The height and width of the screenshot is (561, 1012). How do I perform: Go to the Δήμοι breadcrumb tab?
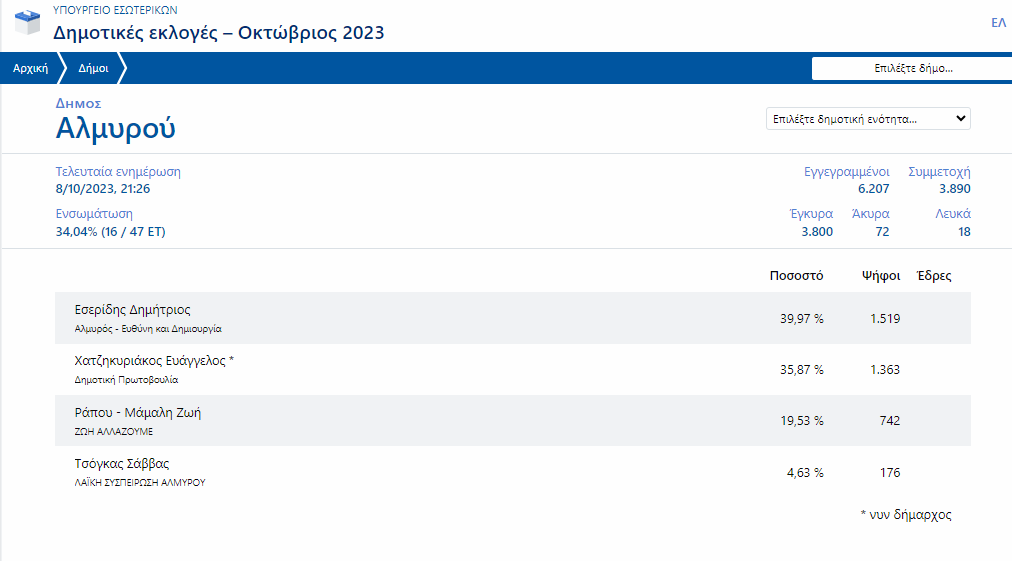click(93, 69)
